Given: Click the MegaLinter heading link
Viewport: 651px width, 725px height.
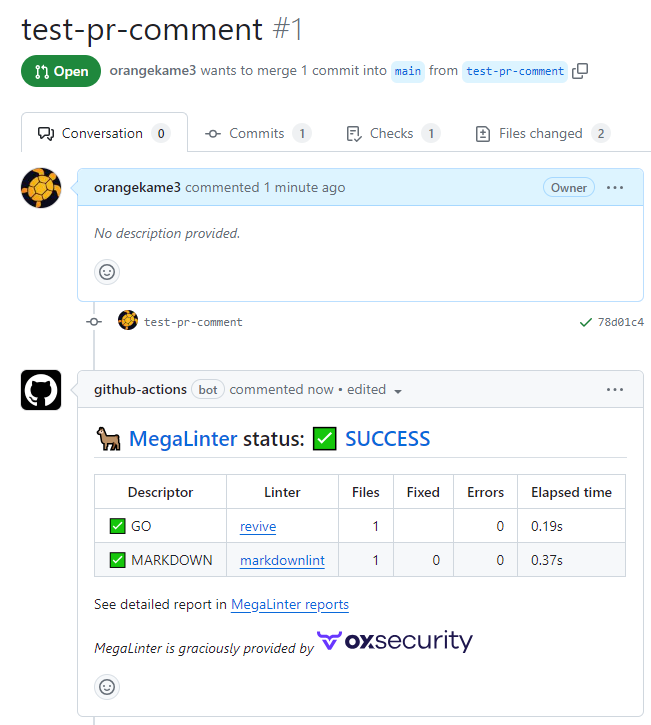Looking at the screenshot, I should [183, 439].
